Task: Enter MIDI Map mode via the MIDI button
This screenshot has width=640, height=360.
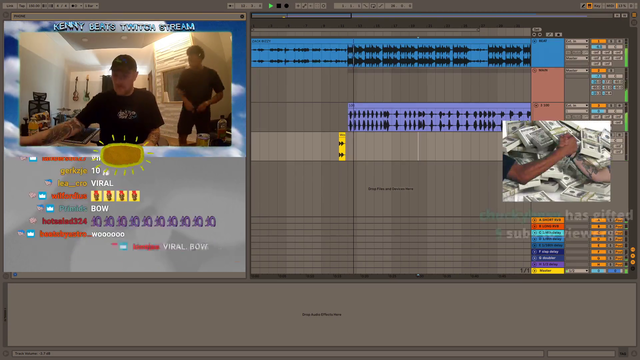Action: coord(610,6)
